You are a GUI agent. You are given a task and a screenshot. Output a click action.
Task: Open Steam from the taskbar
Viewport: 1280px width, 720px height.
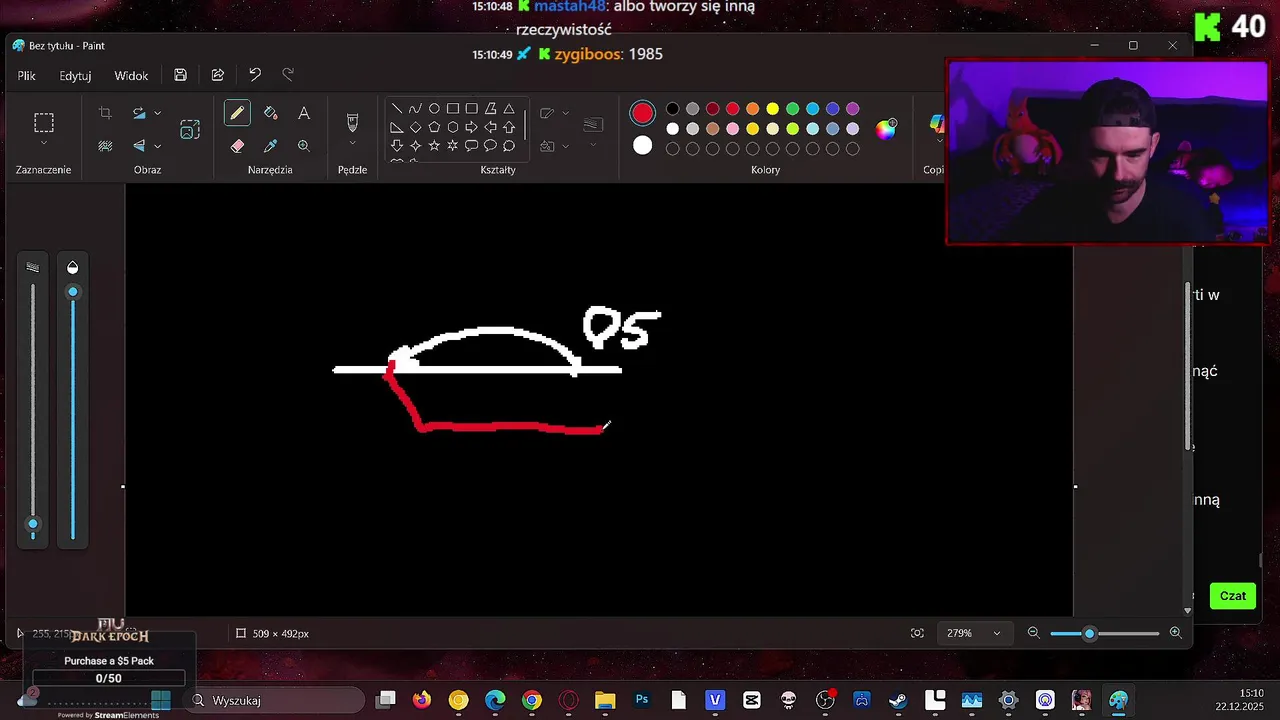click(x=898, y=700)
